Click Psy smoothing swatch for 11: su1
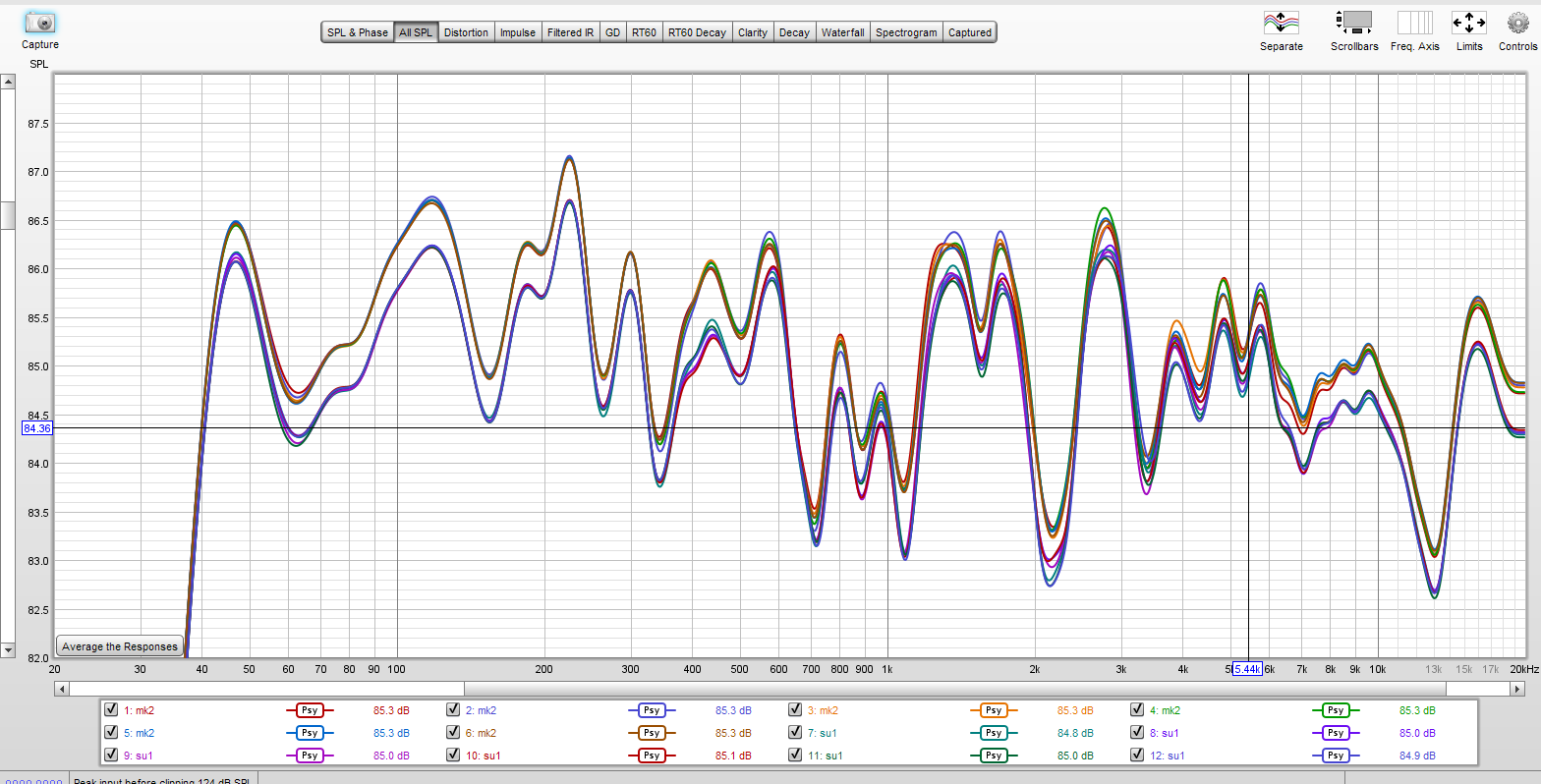This screenshot has height=784, width=1541. click(x=994, y=756)
